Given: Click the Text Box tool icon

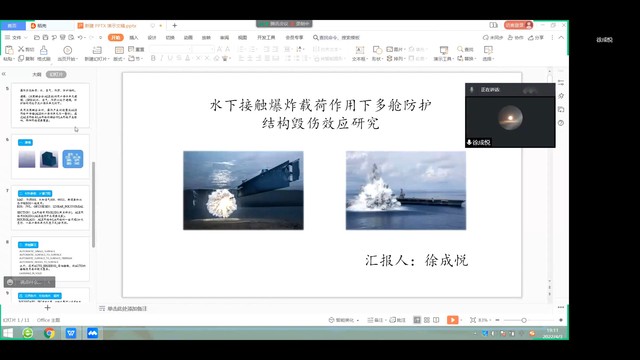Looking at the screenshot, I should click(x=360, y=50).
